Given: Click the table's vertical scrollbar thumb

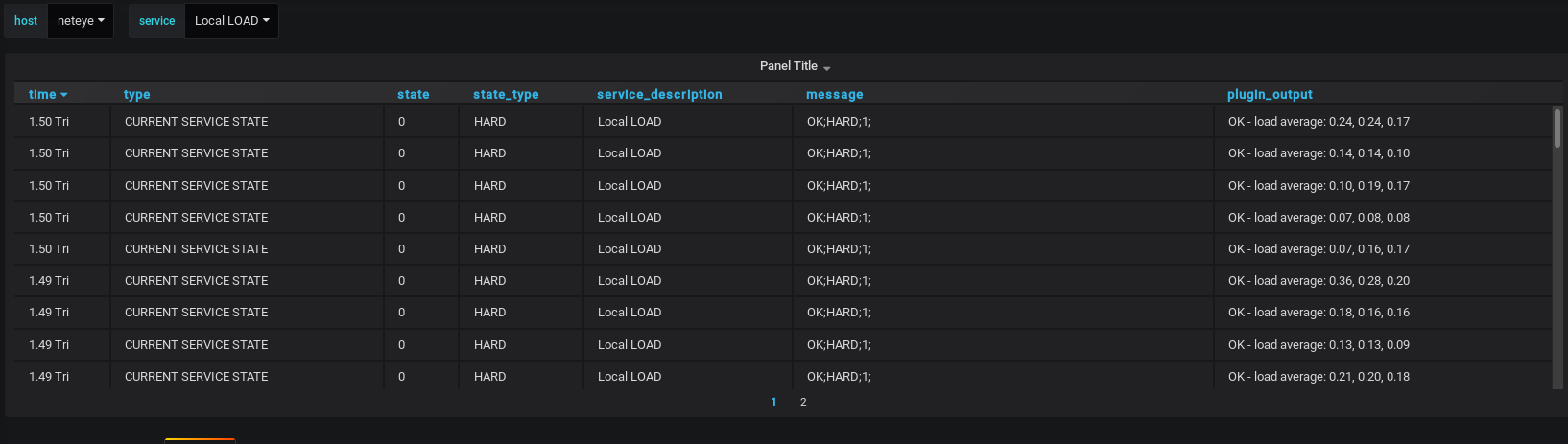Looking at the screenshot, I should tap(1557, 128).
